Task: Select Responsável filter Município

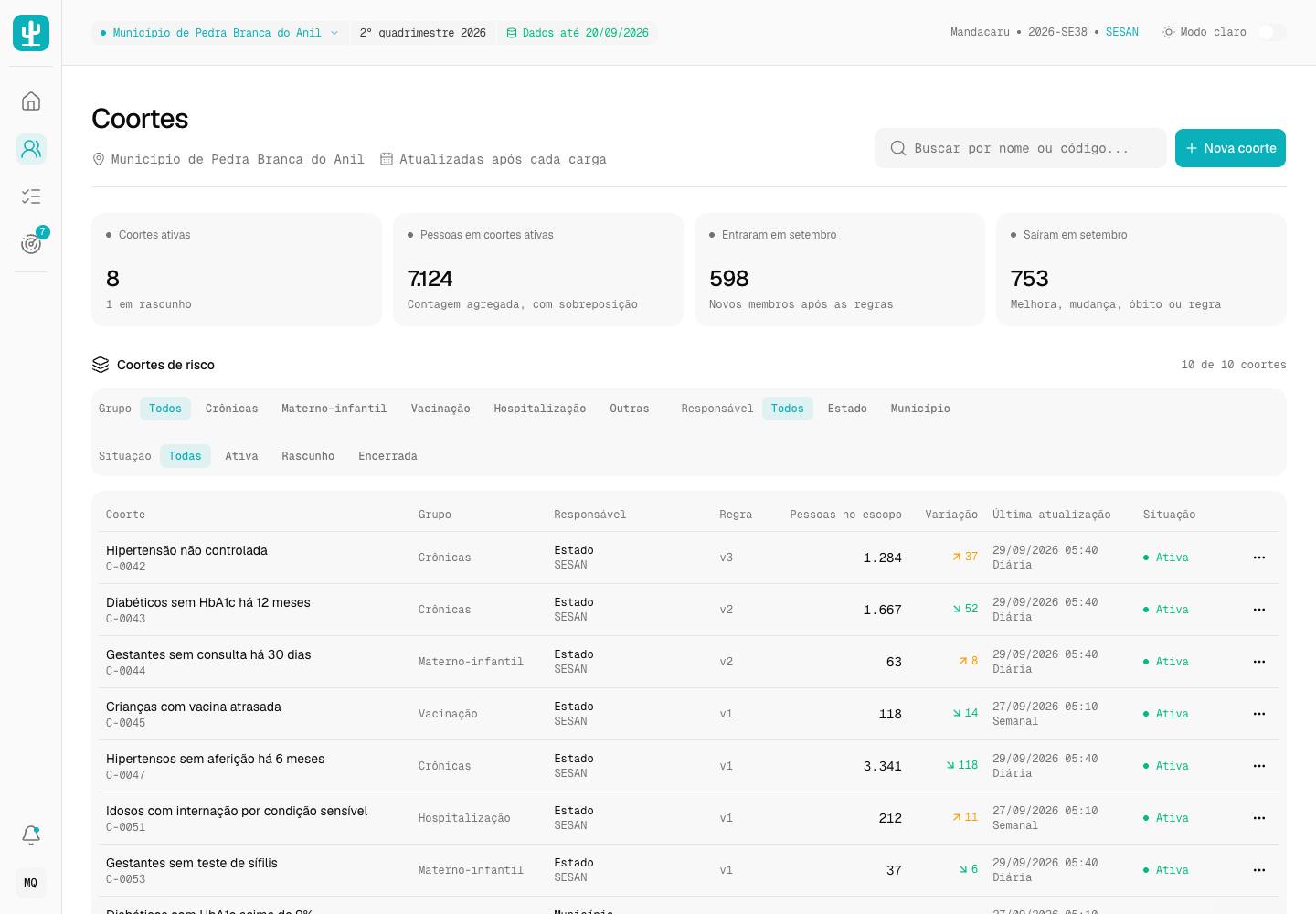Action: pos(920,409)
